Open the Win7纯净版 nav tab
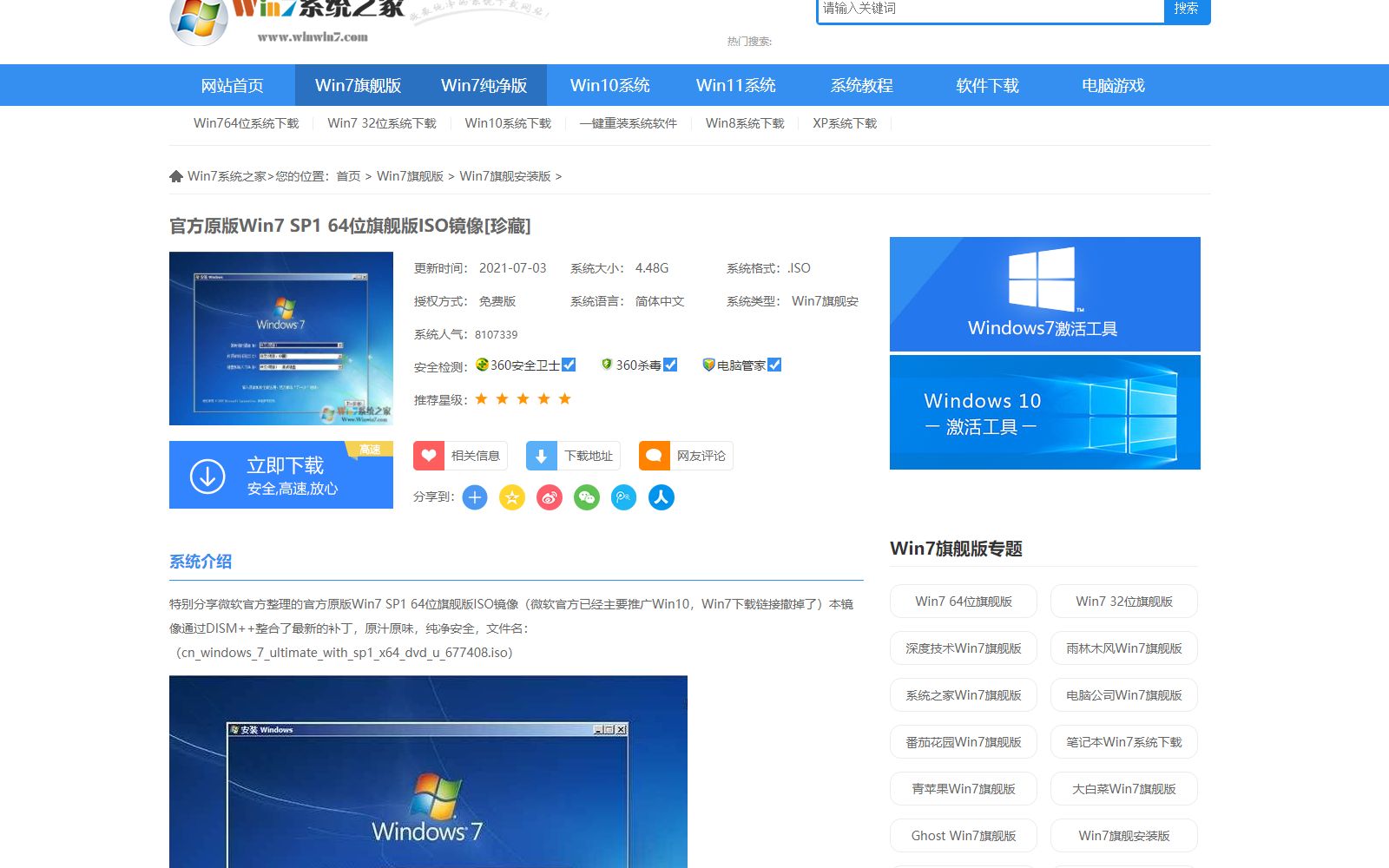 (484, 85)
